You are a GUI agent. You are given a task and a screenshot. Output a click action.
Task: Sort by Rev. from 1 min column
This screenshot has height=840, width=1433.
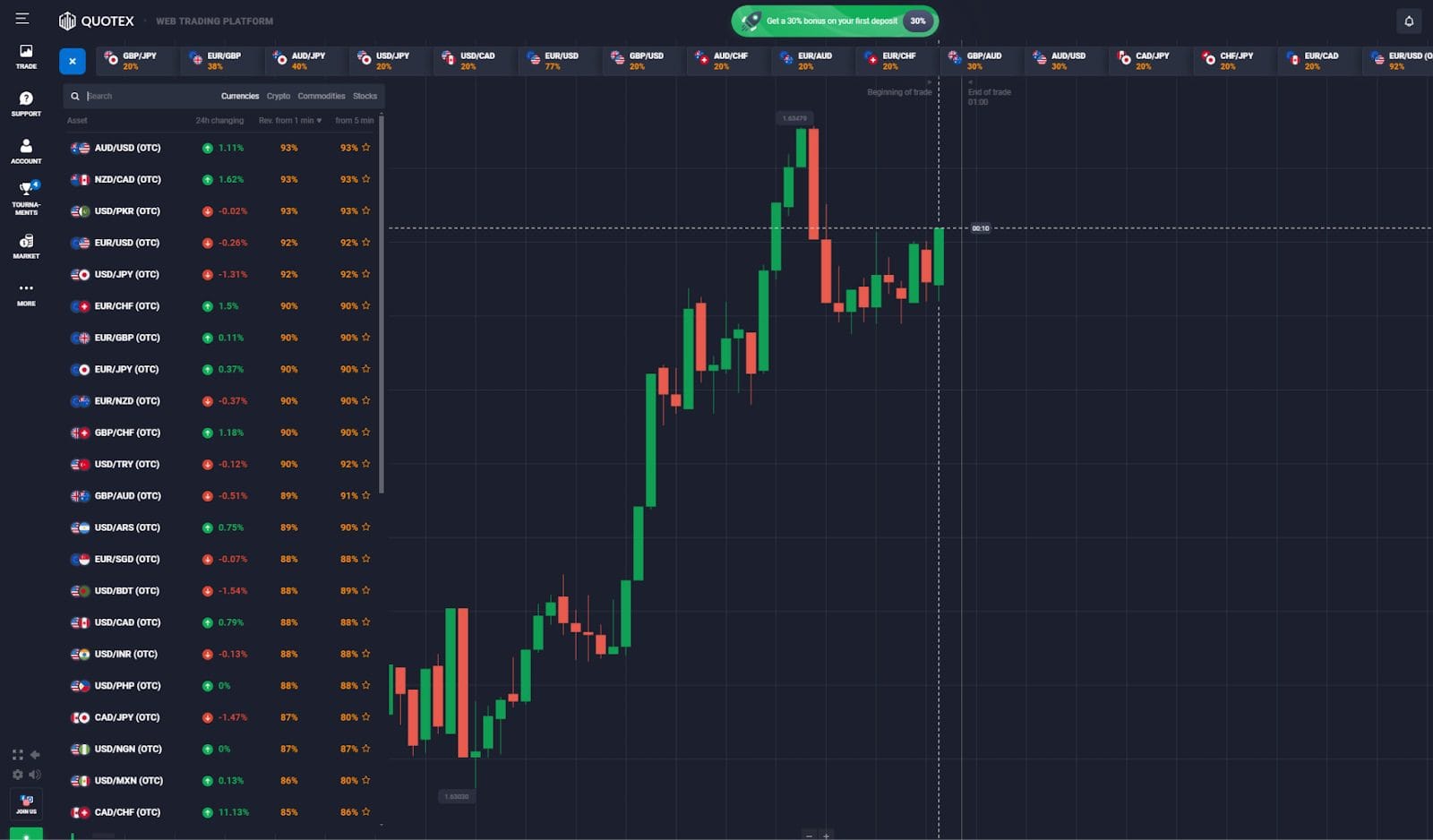pyautogui.click(x=289, y=120)
